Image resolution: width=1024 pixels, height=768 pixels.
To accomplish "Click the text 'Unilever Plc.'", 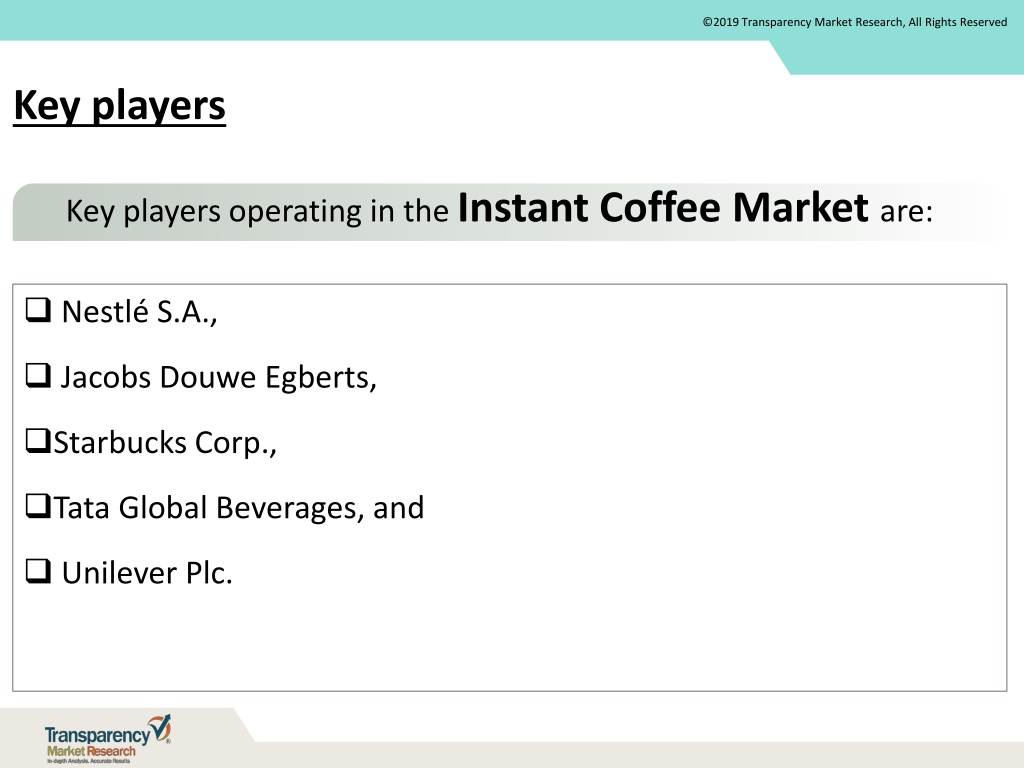I will pos(147,573).
